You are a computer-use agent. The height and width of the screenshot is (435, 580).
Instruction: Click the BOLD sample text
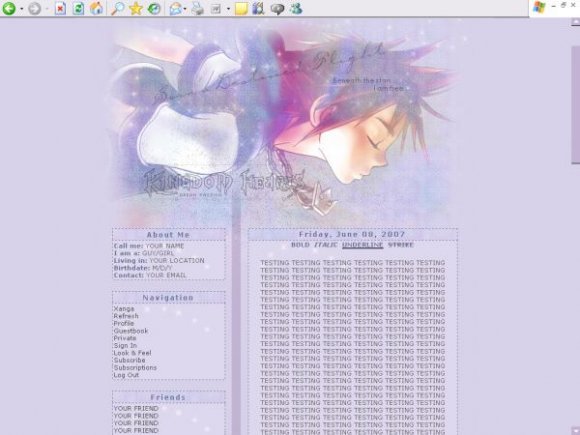(x=300, y=245)
